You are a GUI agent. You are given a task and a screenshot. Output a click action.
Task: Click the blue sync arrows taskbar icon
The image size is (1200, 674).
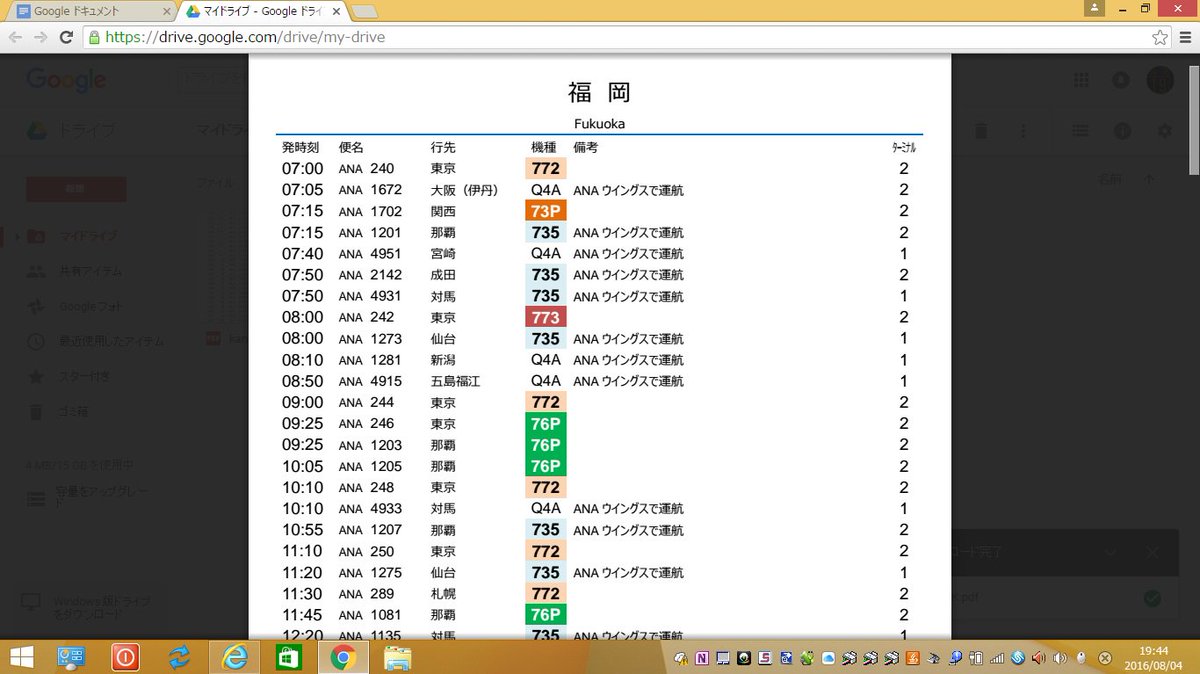(x=181, y=657)
